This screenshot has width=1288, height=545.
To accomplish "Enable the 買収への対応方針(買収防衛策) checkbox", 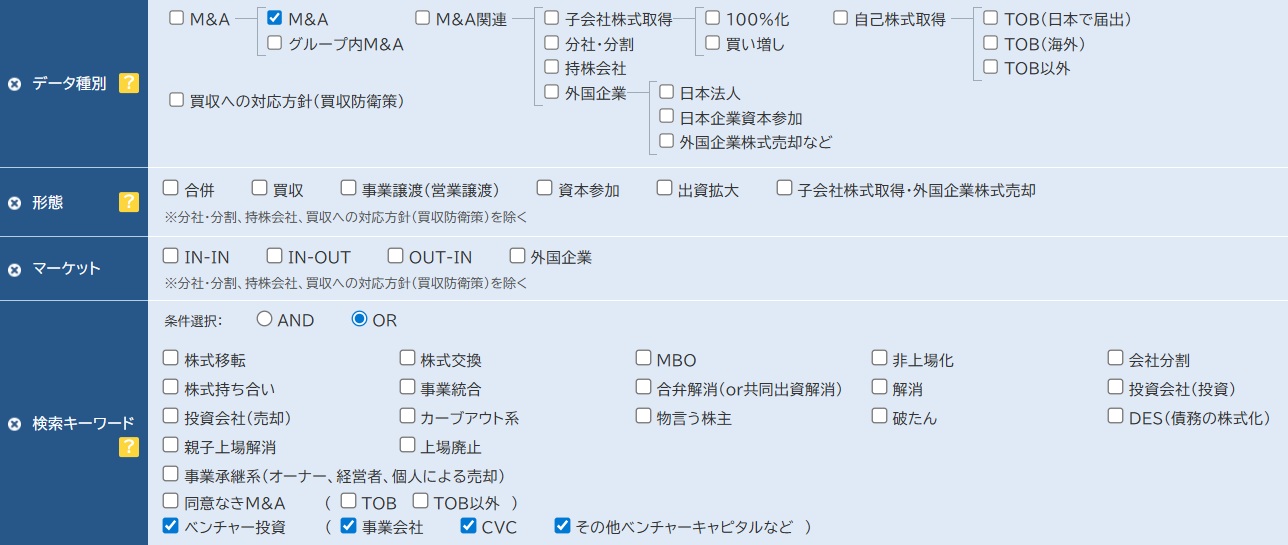I will [176, 100].
